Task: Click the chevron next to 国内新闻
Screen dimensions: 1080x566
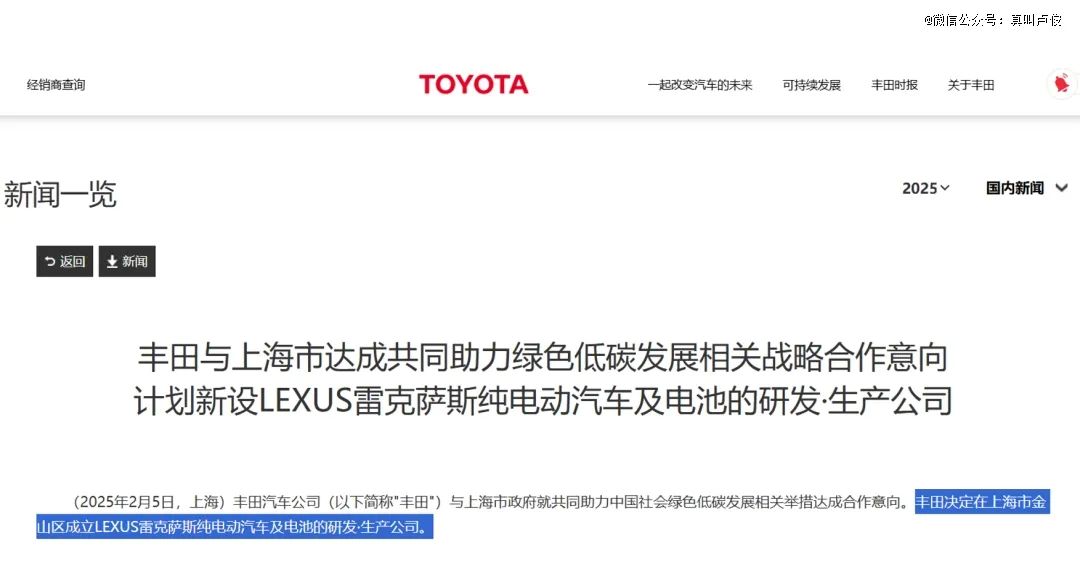Action: tap(1061, 188)
